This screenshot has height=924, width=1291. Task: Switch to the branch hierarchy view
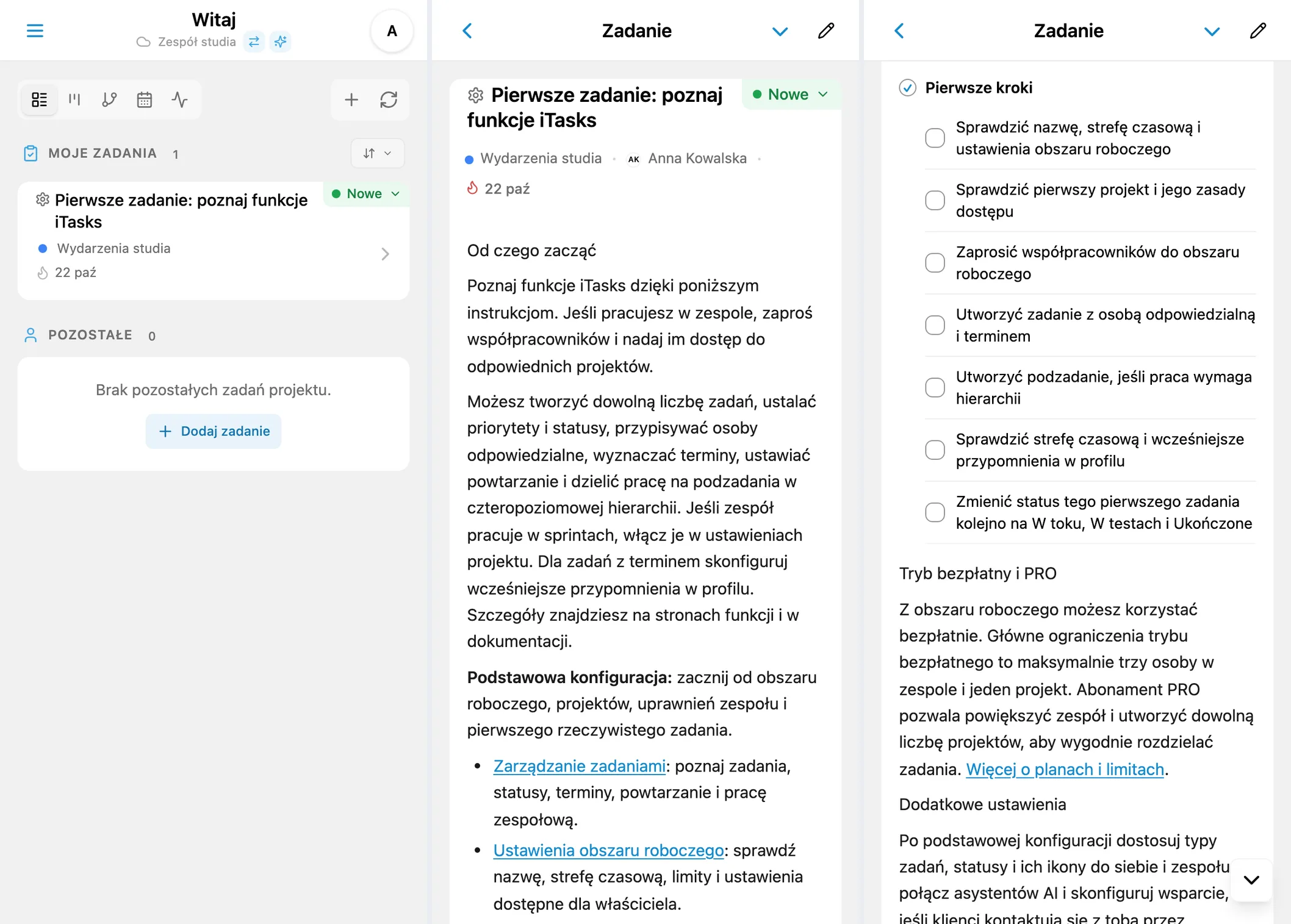[x=109, y=99]
